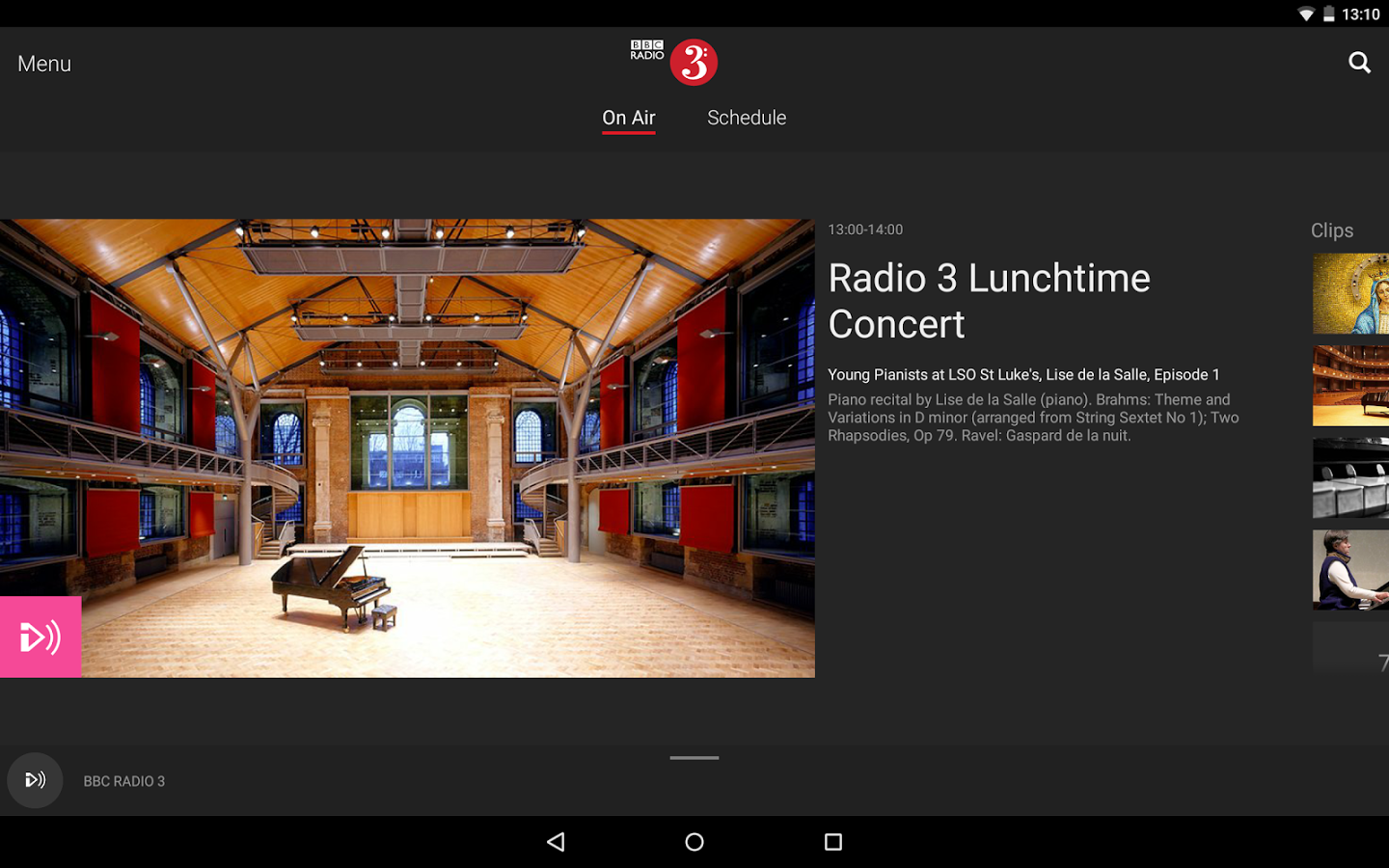Screen dimensions: 1389x868
Task: Open the Radio 3 Lunchtime Concert title
Action: coord(990,300)
